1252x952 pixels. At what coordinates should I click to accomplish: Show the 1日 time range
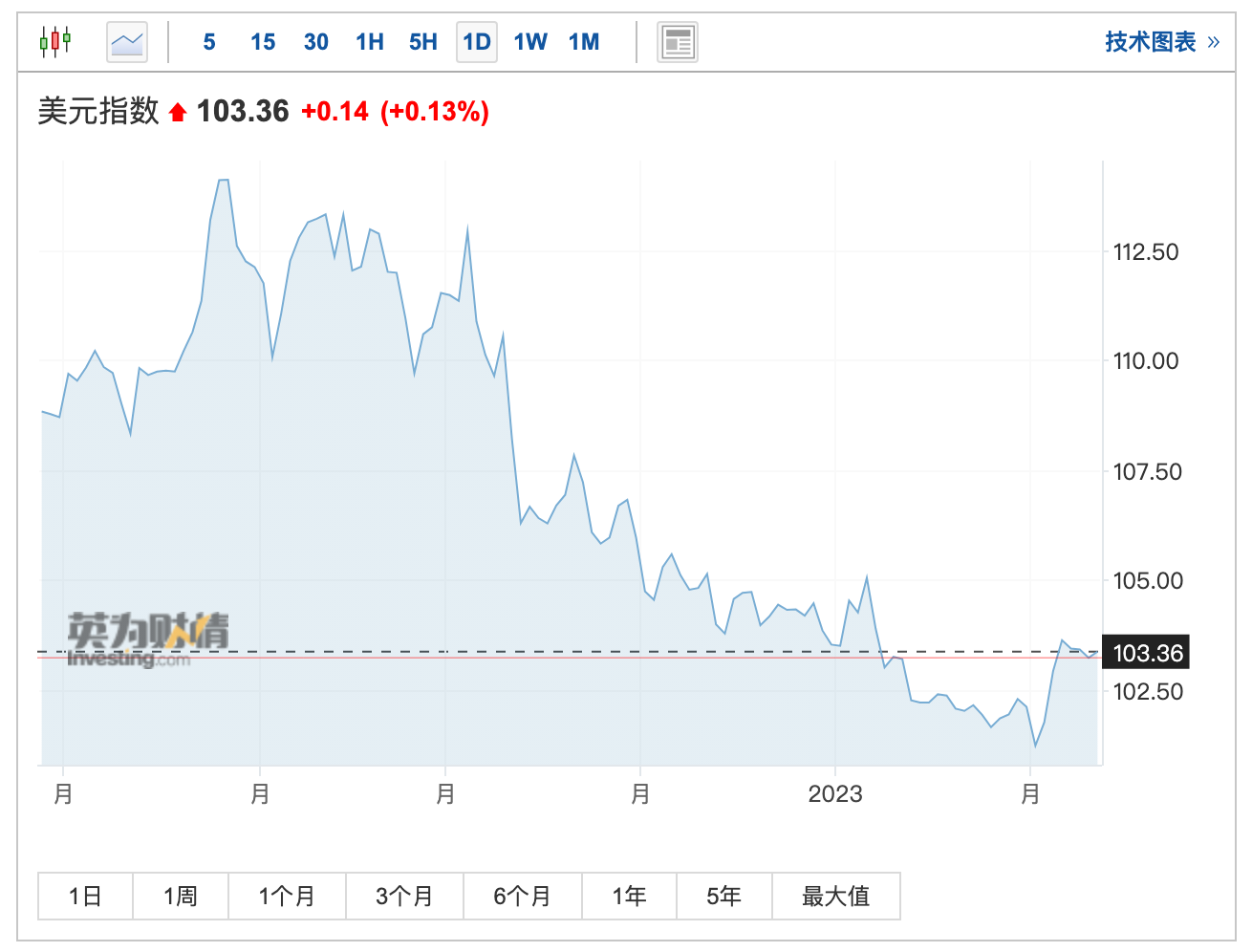tap(85, 896)
